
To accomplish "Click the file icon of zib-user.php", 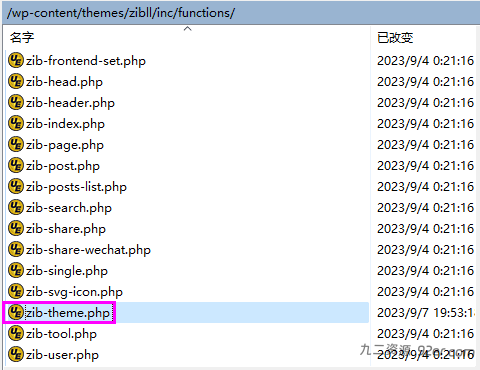I will (16, 355).
